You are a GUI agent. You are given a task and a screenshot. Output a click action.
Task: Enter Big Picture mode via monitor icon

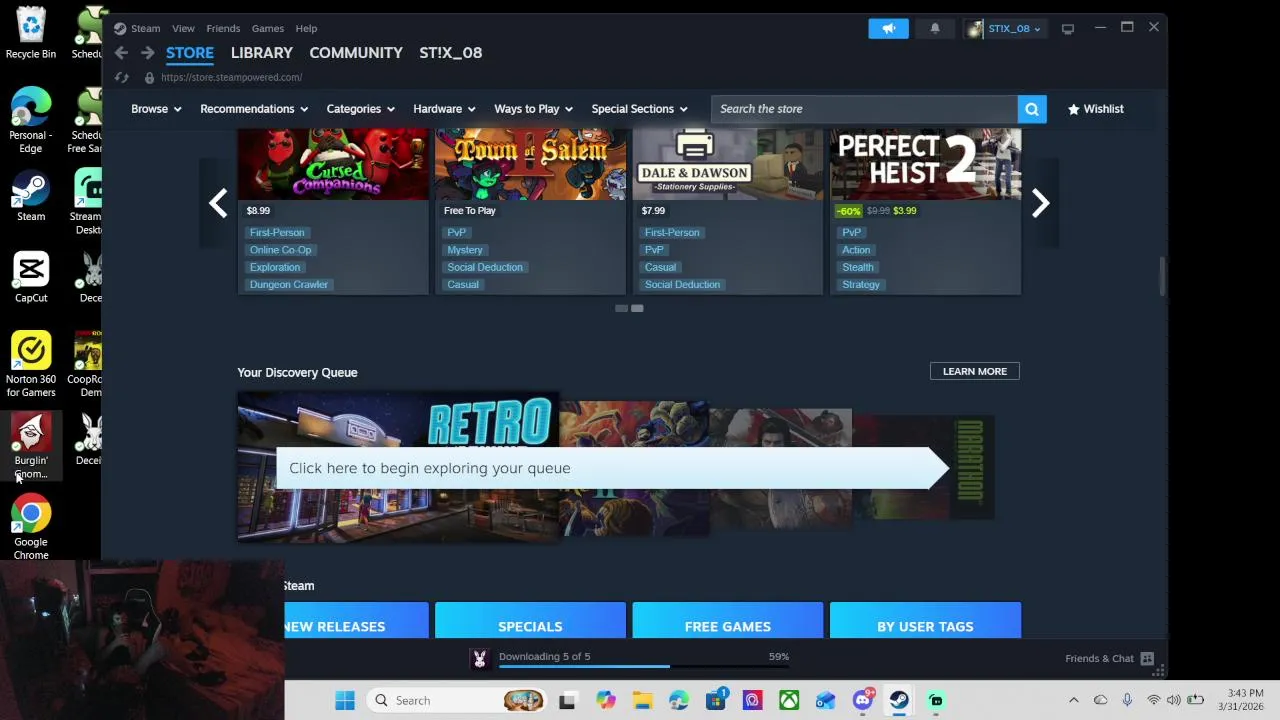1068,28
